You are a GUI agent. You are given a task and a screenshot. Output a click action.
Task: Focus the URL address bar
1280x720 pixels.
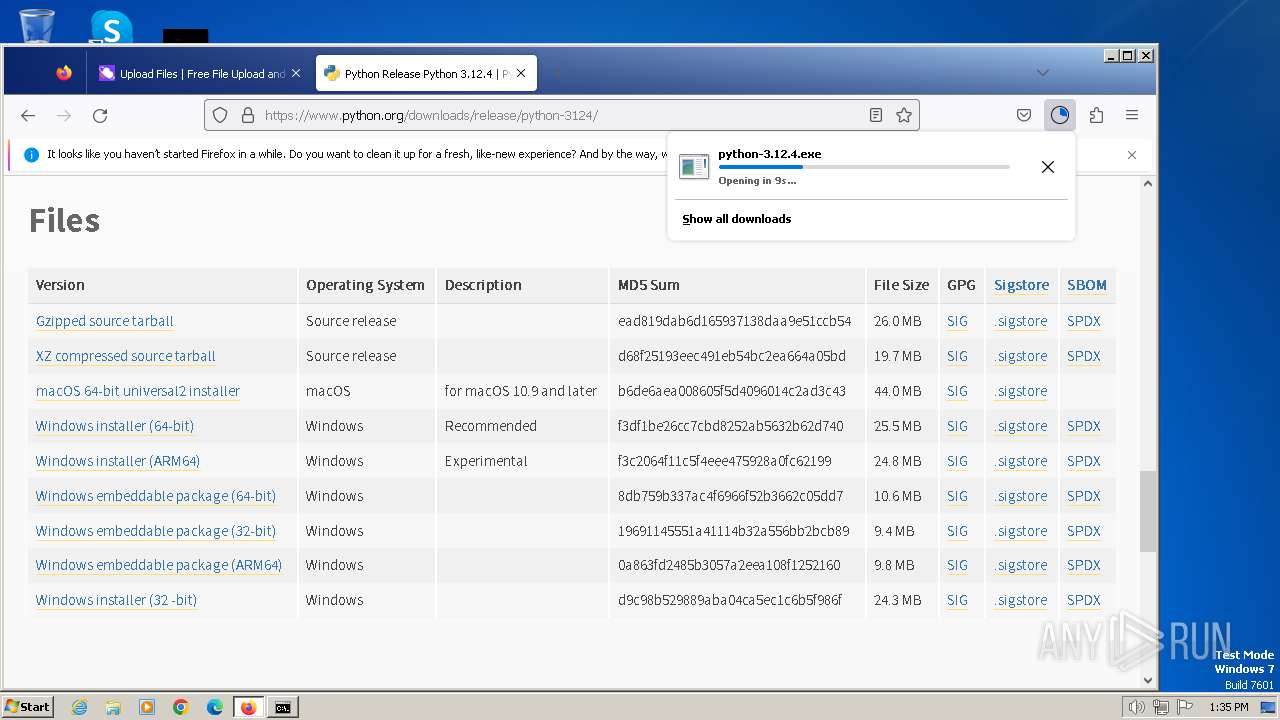coord(560,115)
